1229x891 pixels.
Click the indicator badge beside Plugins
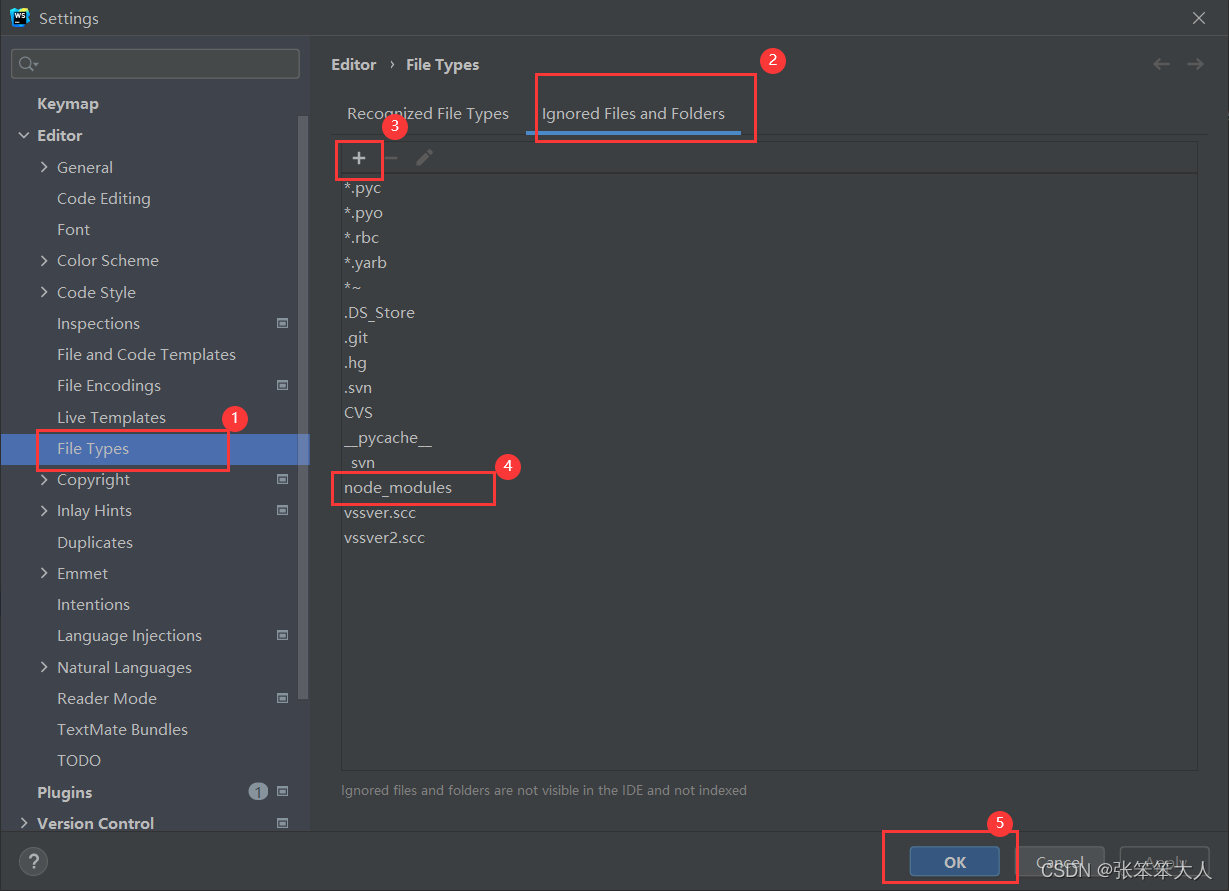[258, 791]
